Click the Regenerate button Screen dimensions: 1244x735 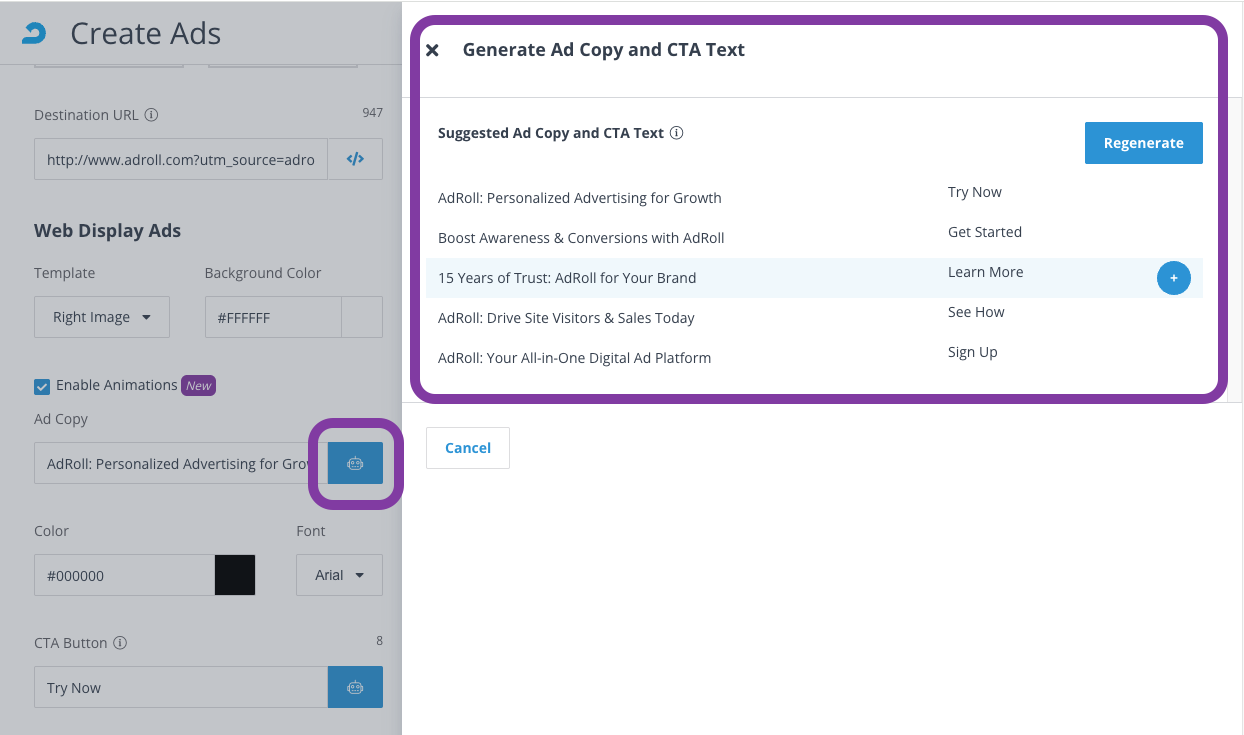[1143, 143]
